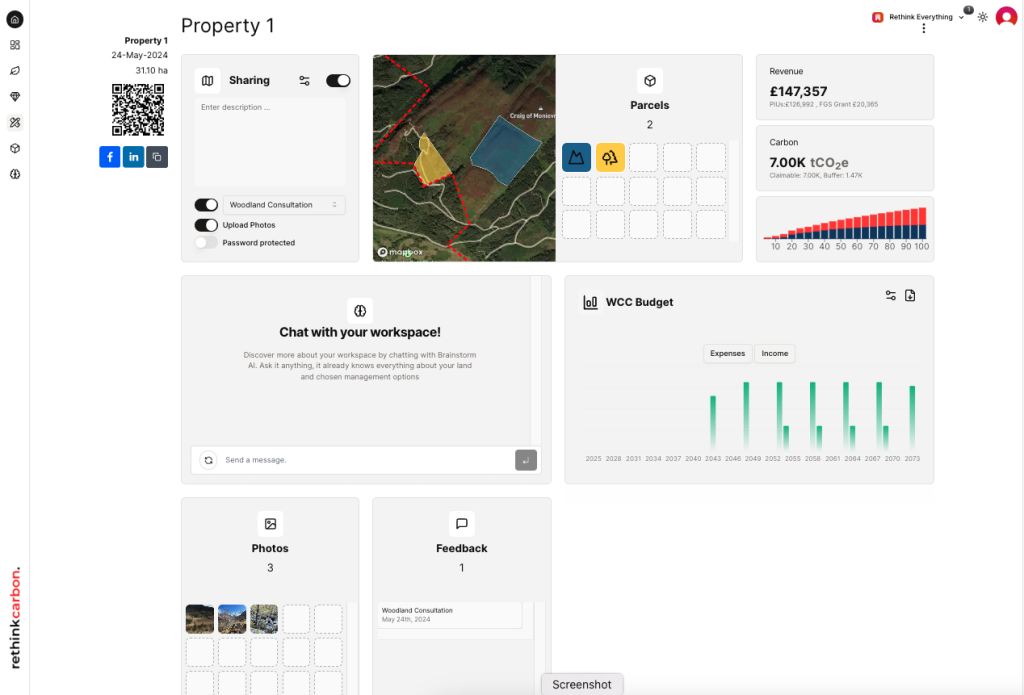
Task: Open the Rethink Everything workspace dropdown
Action: coord(920,17)
